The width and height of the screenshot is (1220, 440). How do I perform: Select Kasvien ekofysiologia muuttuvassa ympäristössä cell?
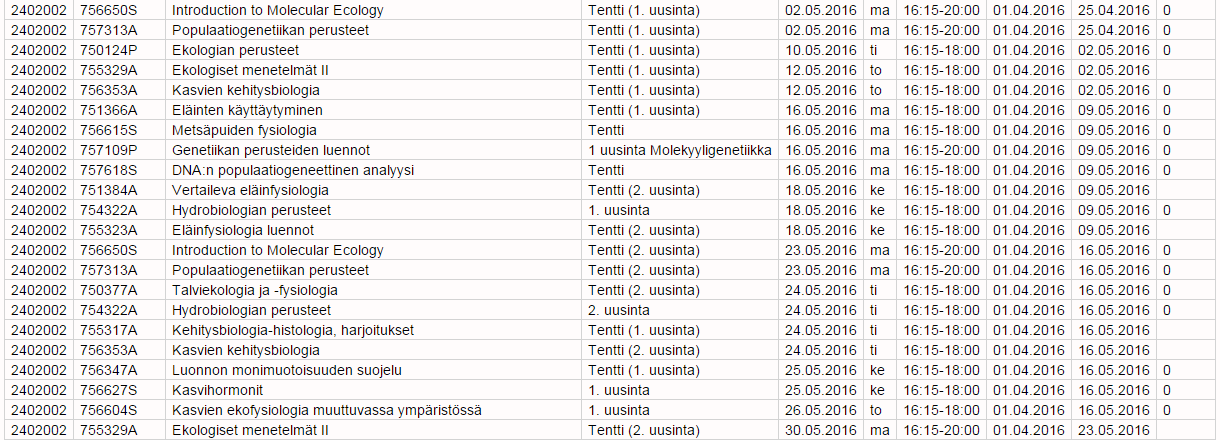click(327, 410)
